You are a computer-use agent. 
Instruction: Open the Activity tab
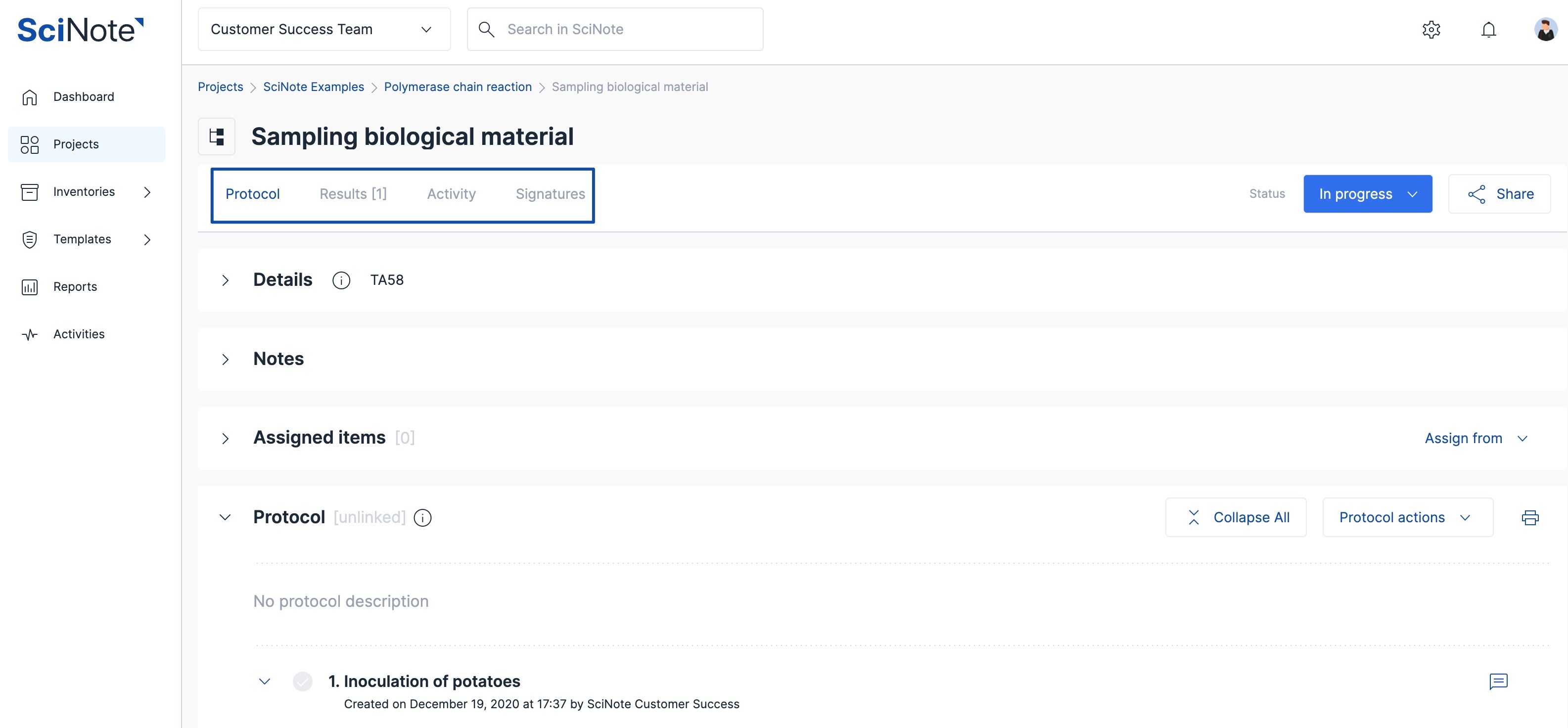(451, 193)
